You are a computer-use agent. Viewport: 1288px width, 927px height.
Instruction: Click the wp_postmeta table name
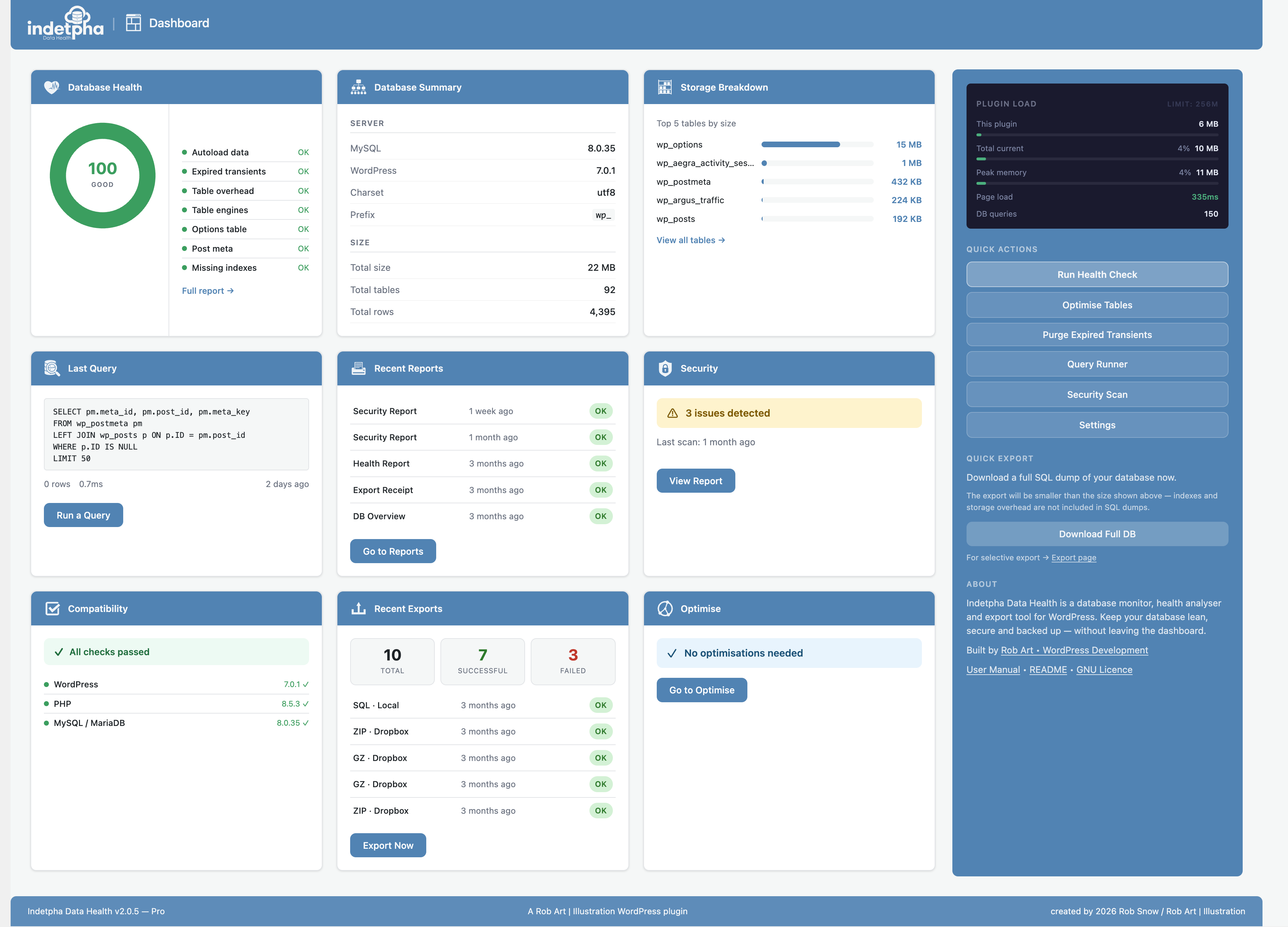tap(683, 182)
